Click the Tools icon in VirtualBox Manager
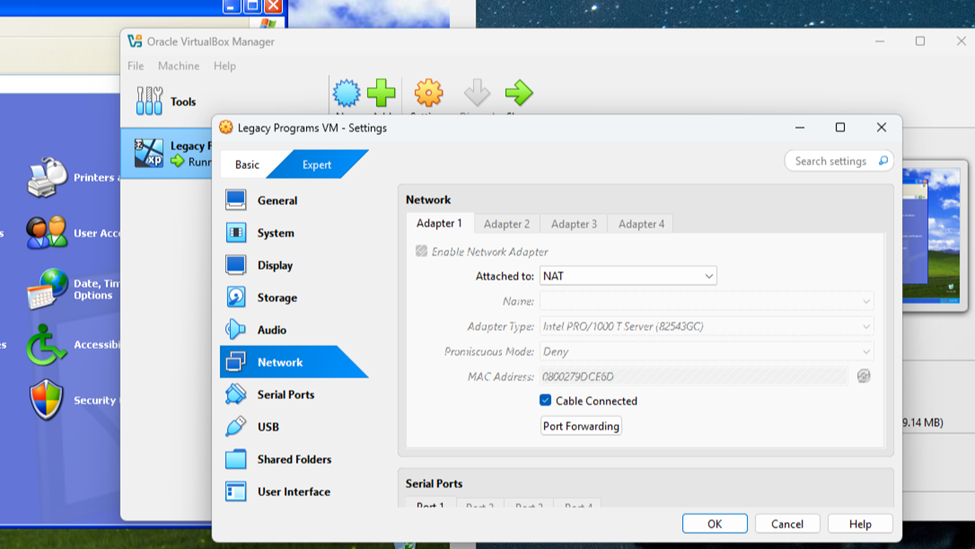Screen dimensions: 975x549 150,101
